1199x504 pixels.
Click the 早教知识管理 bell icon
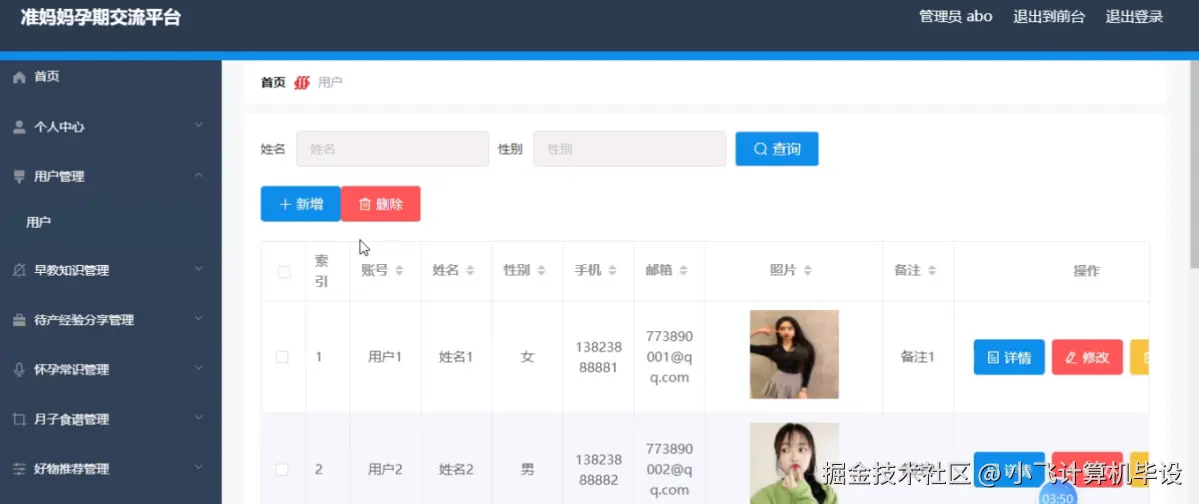[19, 271]
